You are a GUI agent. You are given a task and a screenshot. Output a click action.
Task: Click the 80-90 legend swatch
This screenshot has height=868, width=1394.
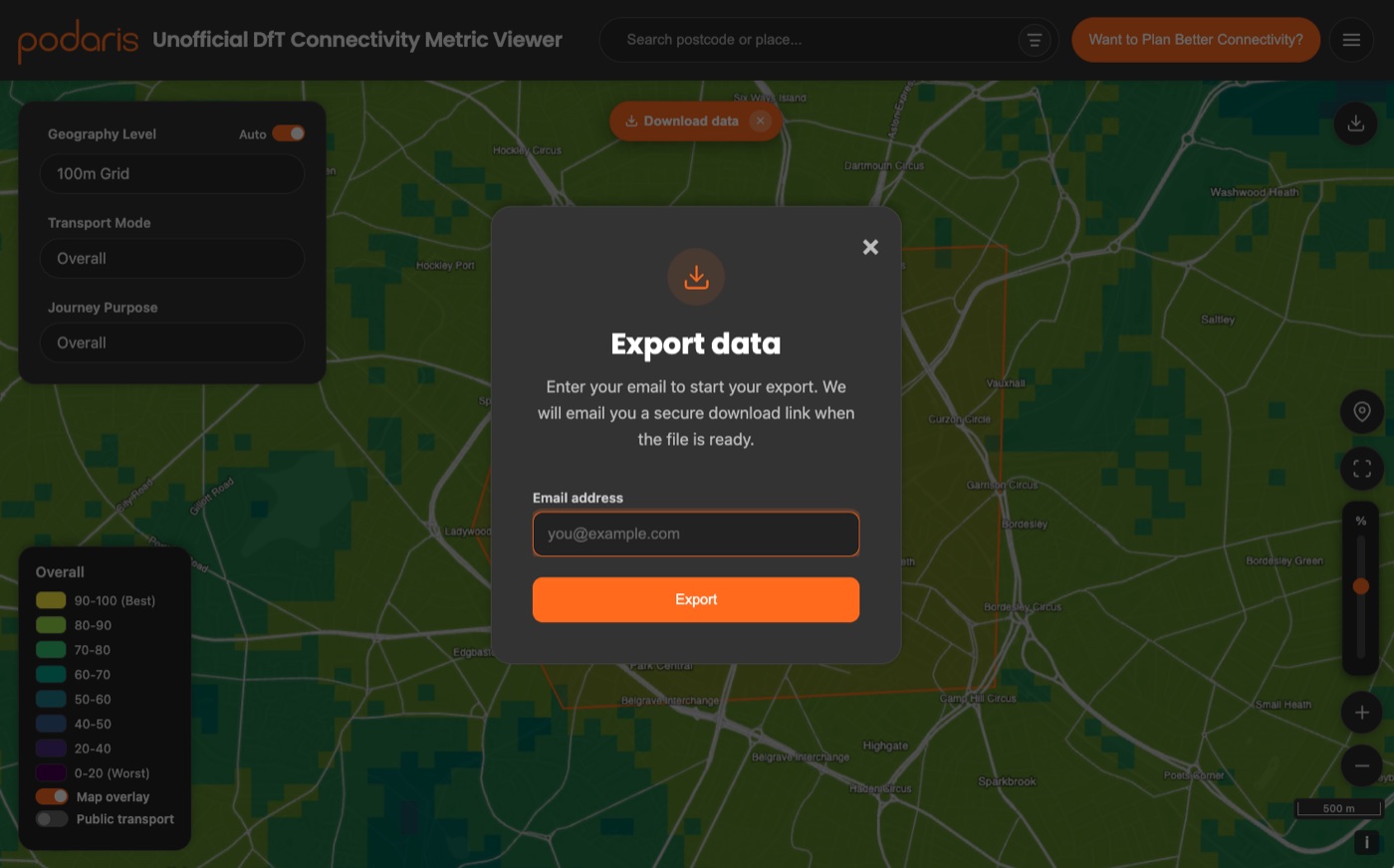pyautogui.click(x=51, y=625)
